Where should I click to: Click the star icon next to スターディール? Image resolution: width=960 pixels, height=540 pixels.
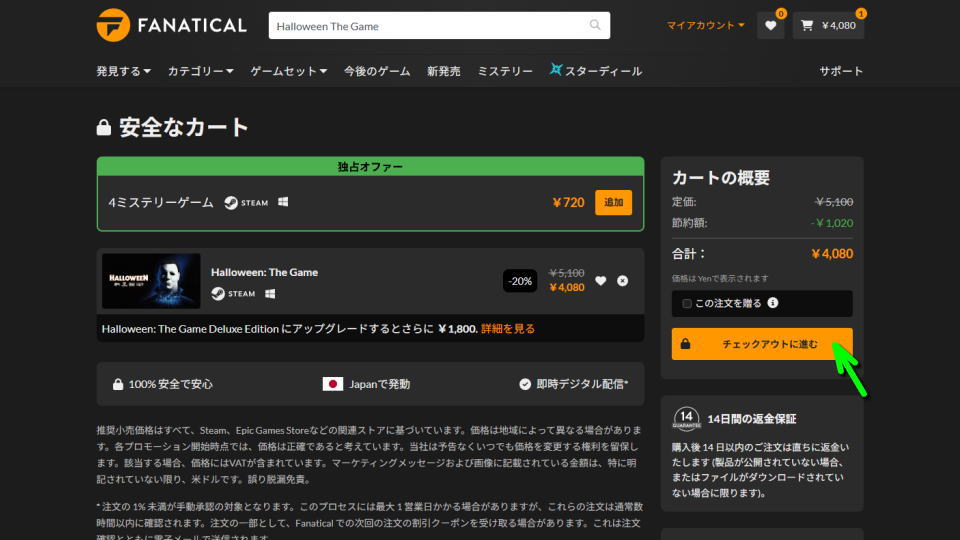[x=556, y=69]
